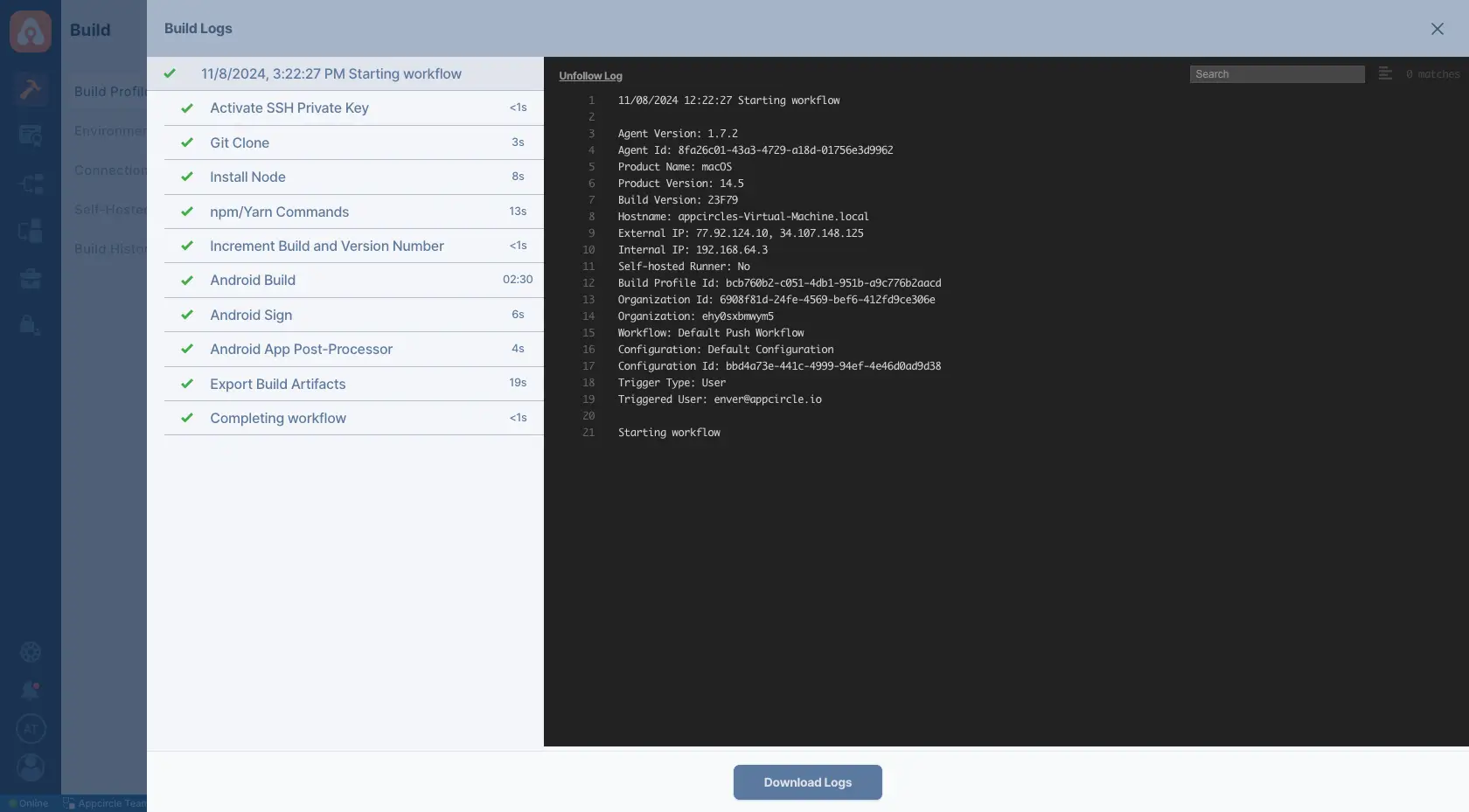Select the Build hammer icon in sidebar
Screen dimensions: 1469x812
tap(31, 89)
